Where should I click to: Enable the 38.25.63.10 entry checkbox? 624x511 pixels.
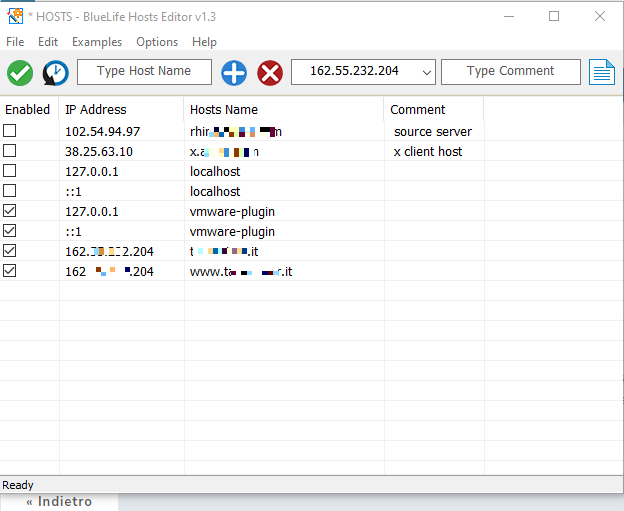[x=10, y=150]
